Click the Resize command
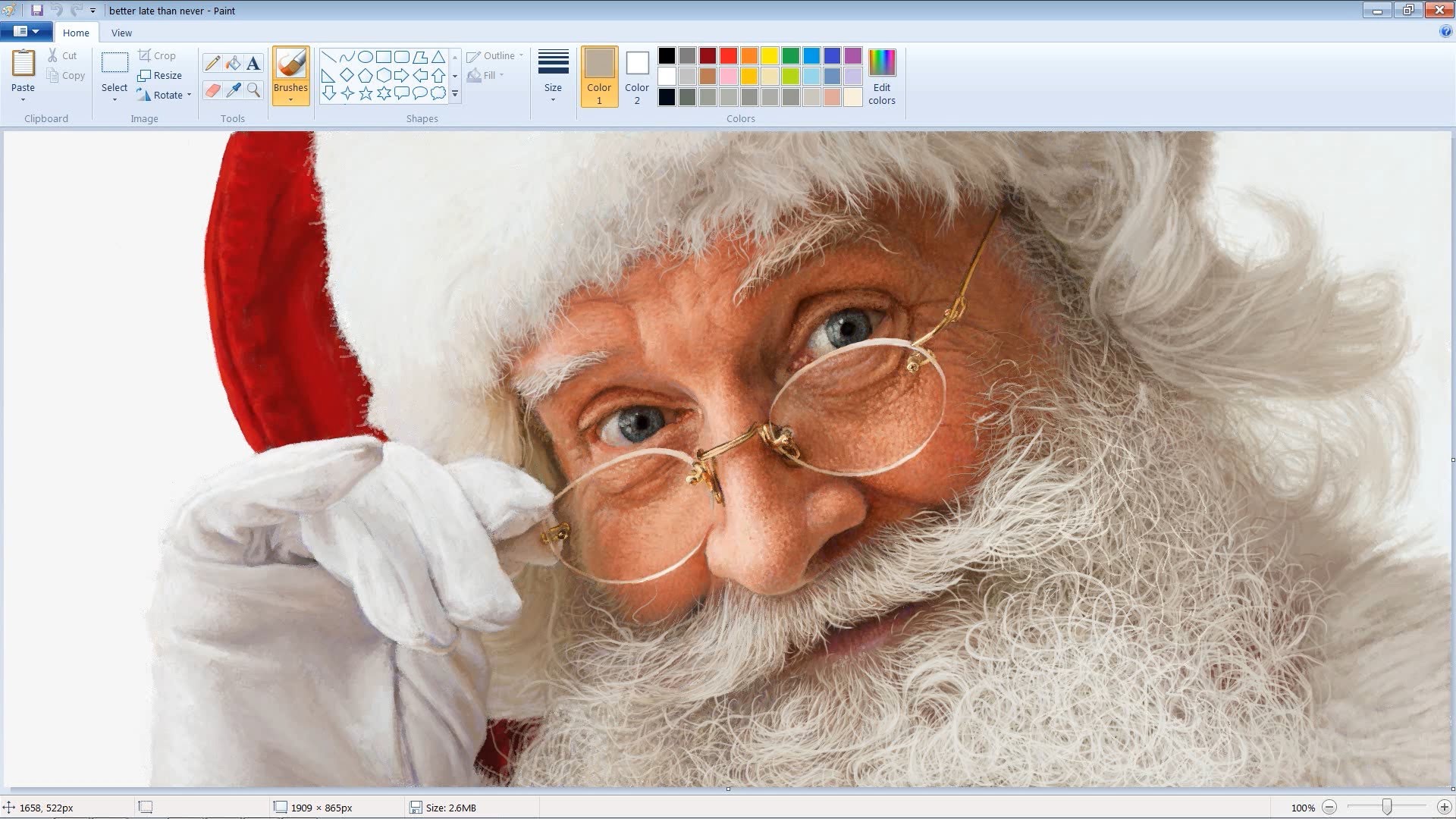This screenshot has width=1456, height=819. pos(161,75)
